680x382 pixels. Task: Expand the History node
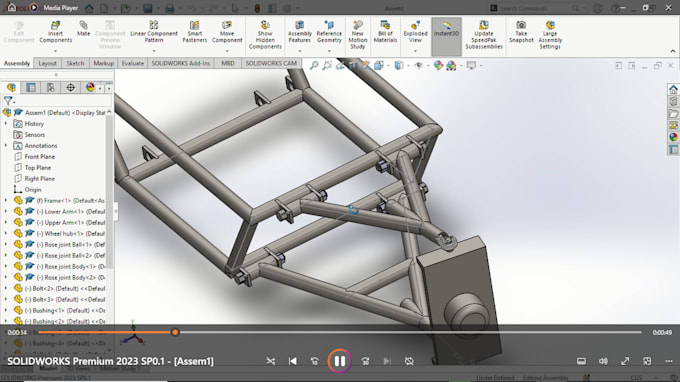6,124
